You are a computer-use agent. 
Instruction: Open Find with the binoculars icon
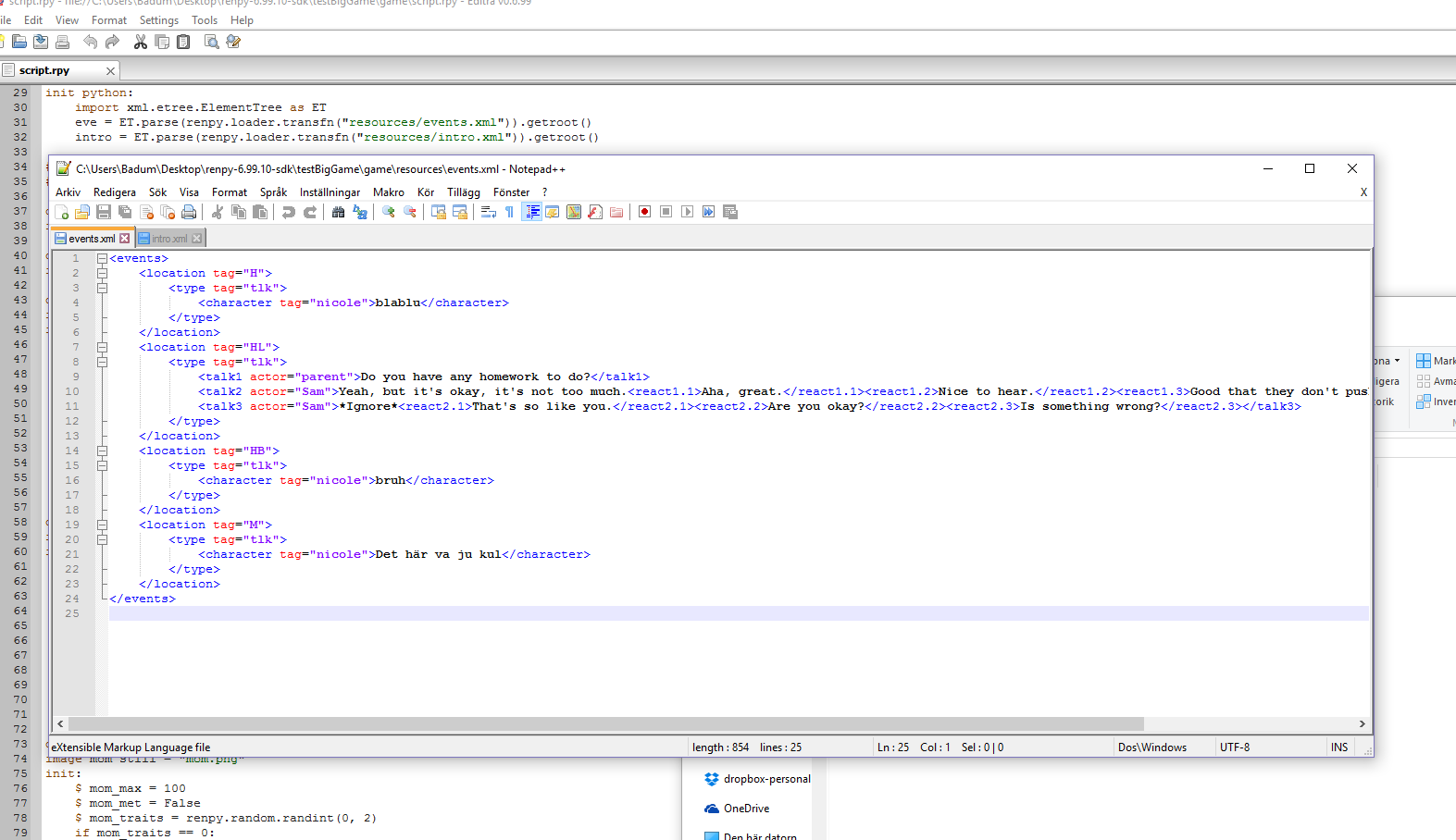[339, 212]
